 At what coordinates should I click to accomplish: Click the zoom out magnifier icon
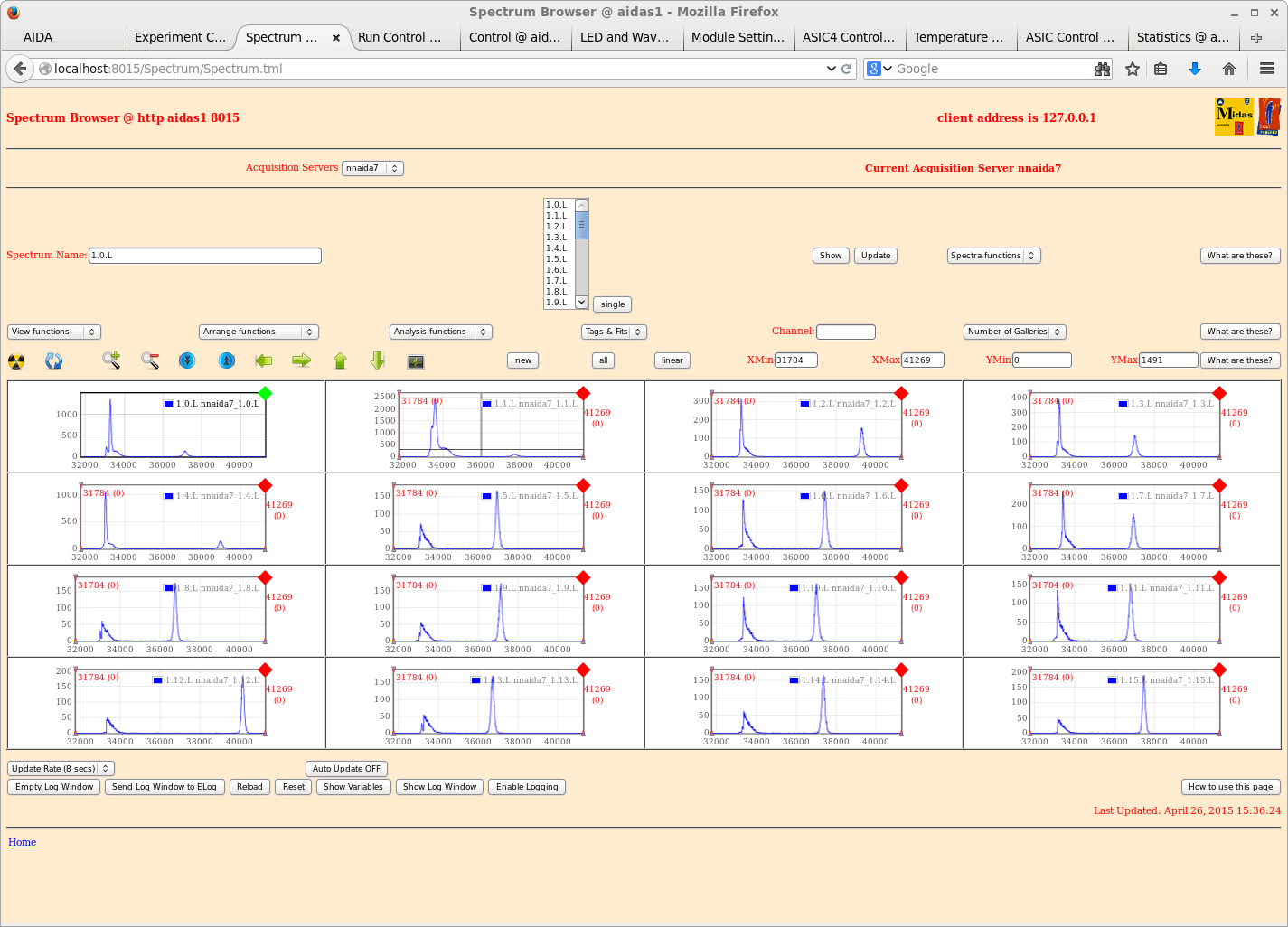pos(150,360)
